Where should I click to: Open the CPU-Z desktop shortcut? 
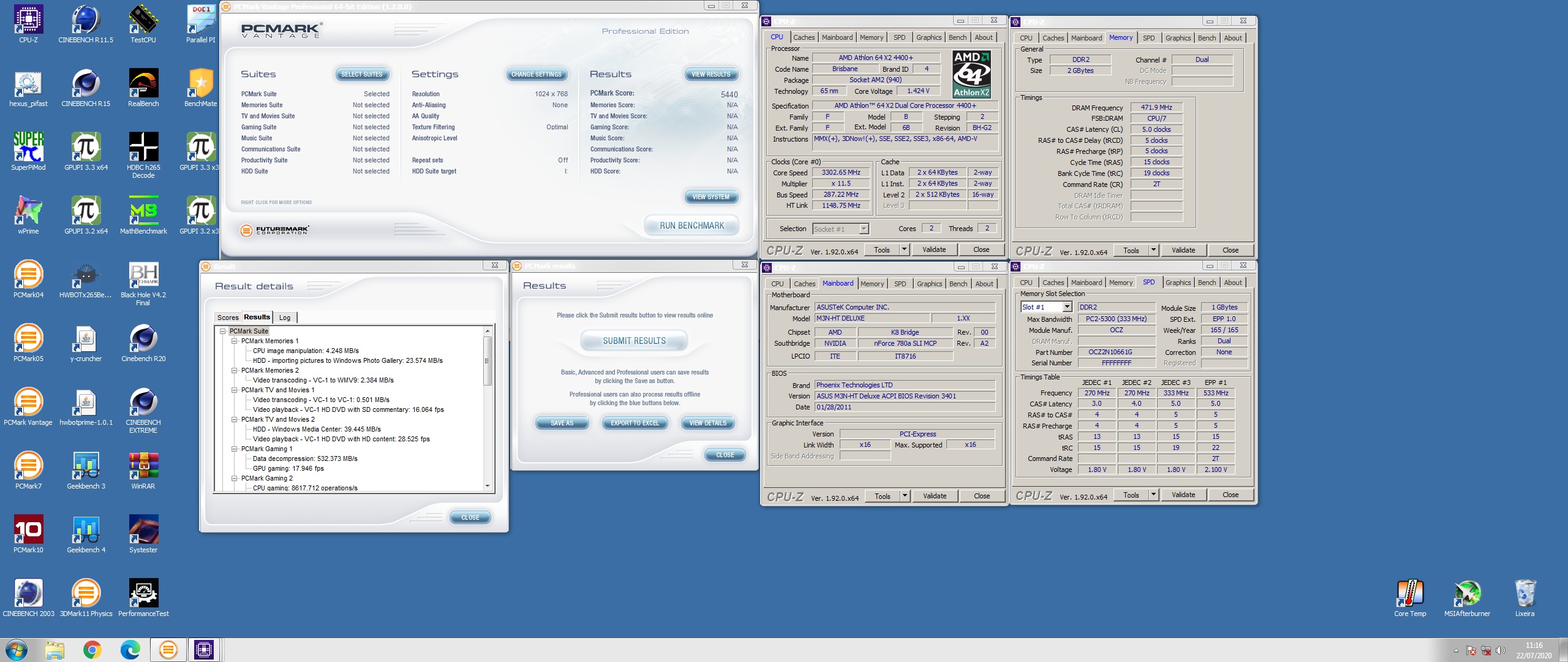click(x=28, y=25)
